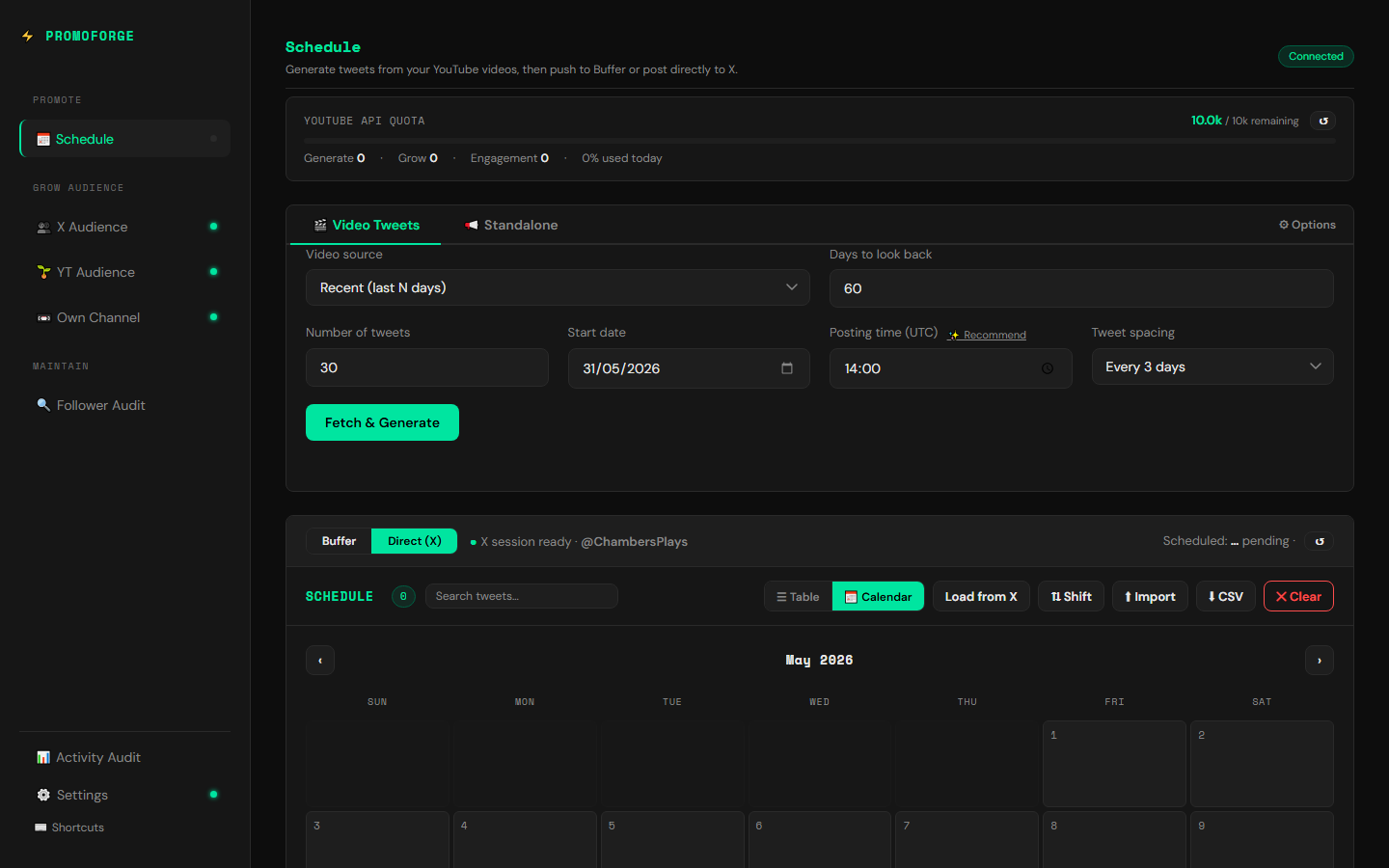Image resolution: width=1389 pixels, height=868 pixels.
Task: Click the @ChambersPlays session text
Action: [634, 542]
